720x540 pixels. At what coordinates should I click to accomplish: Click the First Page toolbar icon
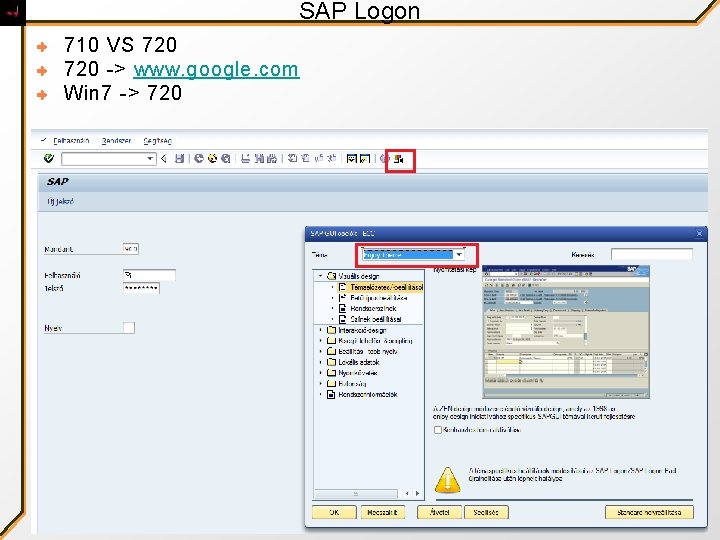(292, 159)
